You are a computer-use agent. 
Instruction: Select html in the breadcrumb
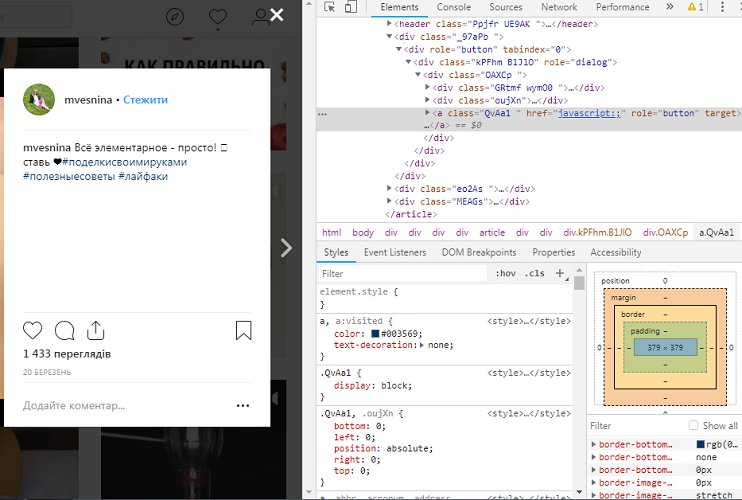(x=331, y=232)
